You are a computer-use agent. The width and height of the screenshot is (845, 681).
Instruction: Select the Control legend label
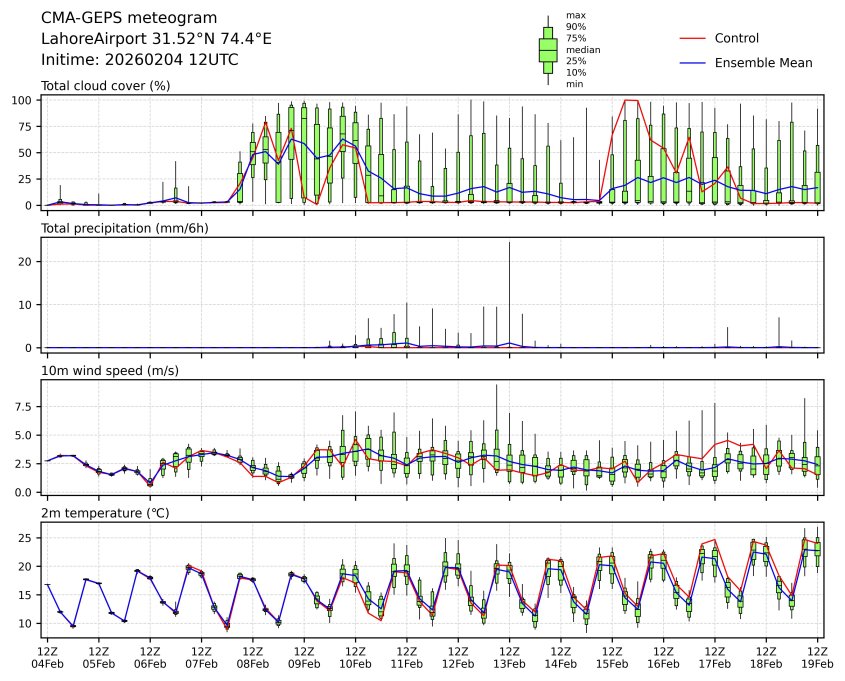(x=737, y=39)
